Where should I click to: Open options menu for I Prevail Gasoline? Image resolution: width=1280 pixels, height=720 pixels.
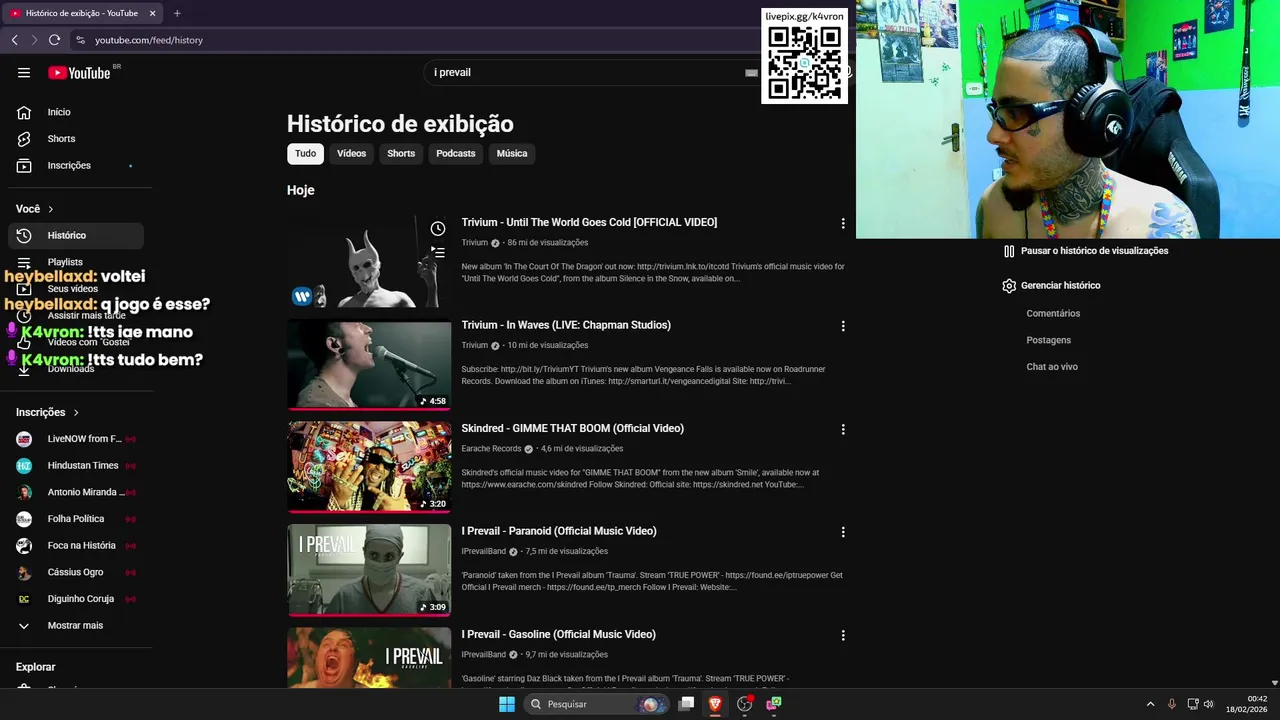click(x=843, y=635)
